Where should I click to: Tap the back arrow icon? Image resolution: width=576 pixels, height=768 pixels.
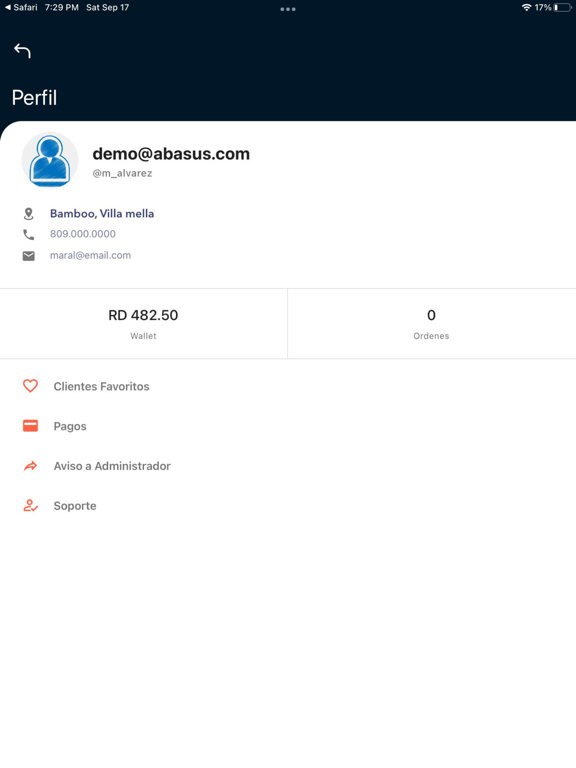[x=22, y=50]
